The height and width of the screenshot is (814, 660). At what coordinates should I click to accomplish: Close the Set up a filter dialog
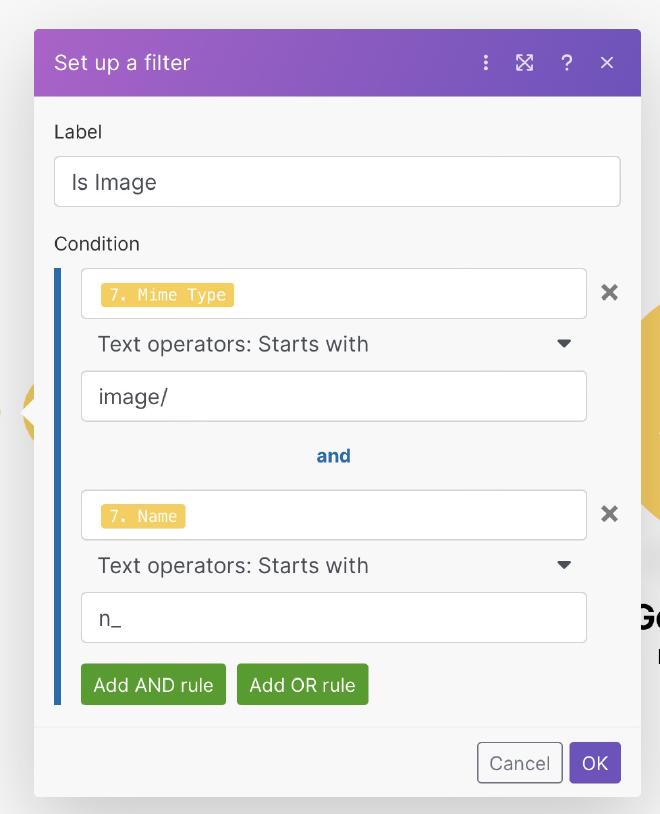click(607, 62)
